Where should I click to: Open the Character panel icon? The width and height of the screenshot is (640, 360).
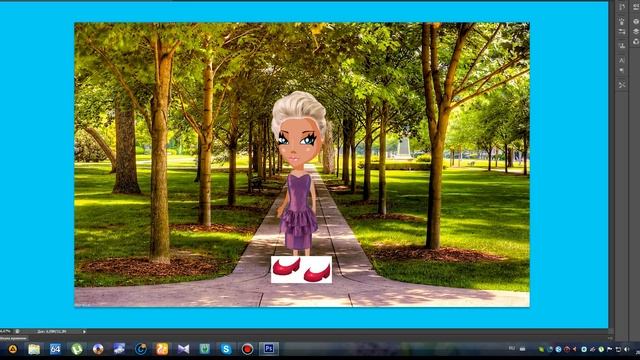click(x=622, y=60)
